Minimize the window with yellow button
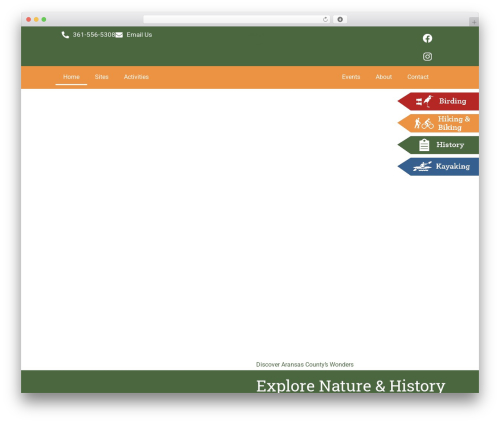This screenshot has width=500, height=423. pyautogui.click(x=36, y=19)
